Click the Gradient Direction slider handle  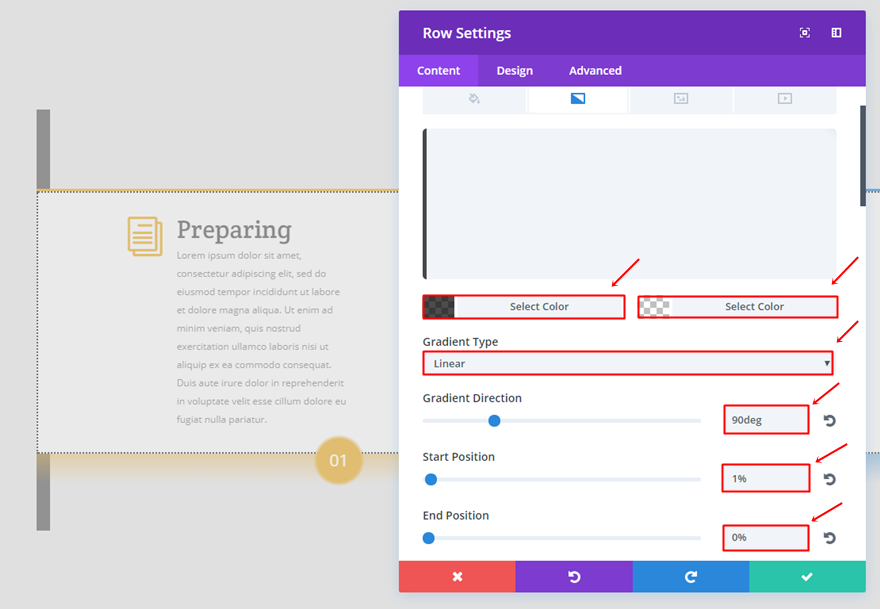(494, 420)
